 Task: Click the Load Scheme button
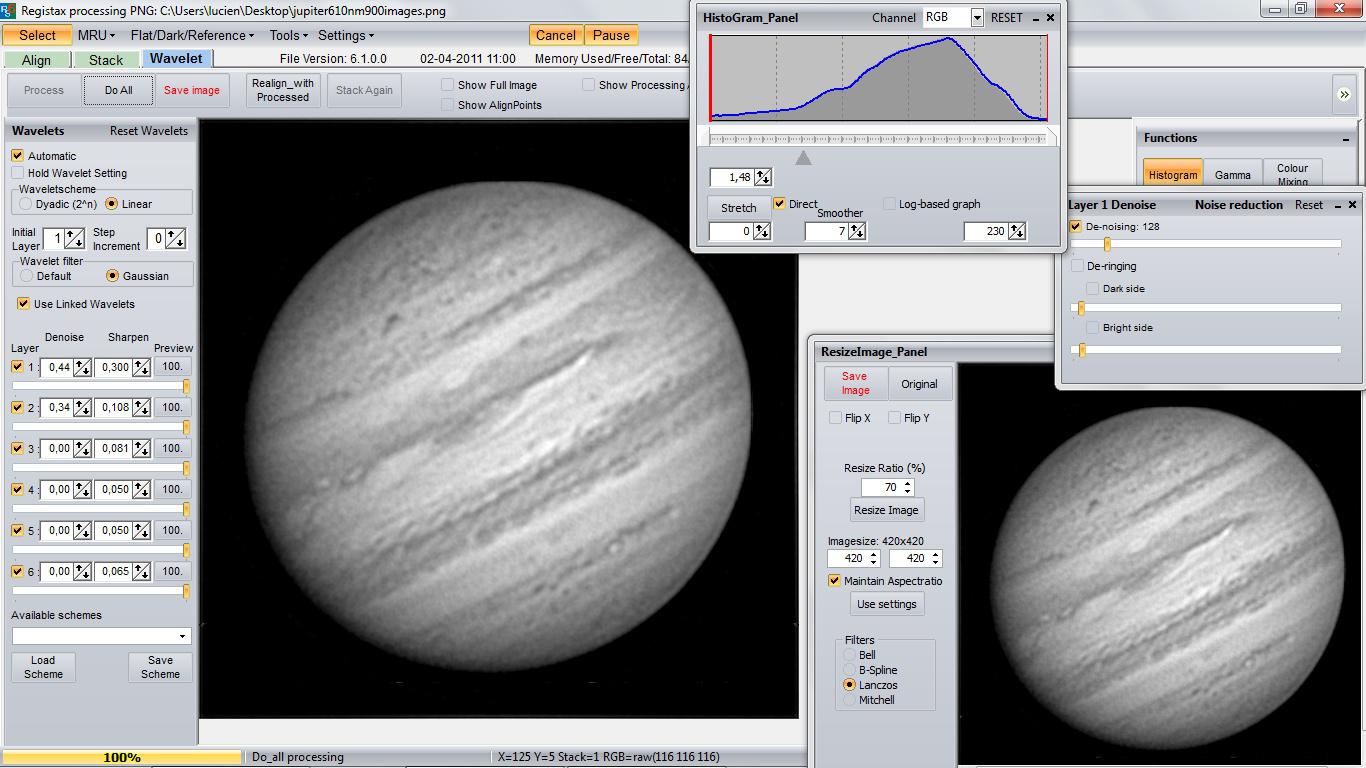click(43, 667)
